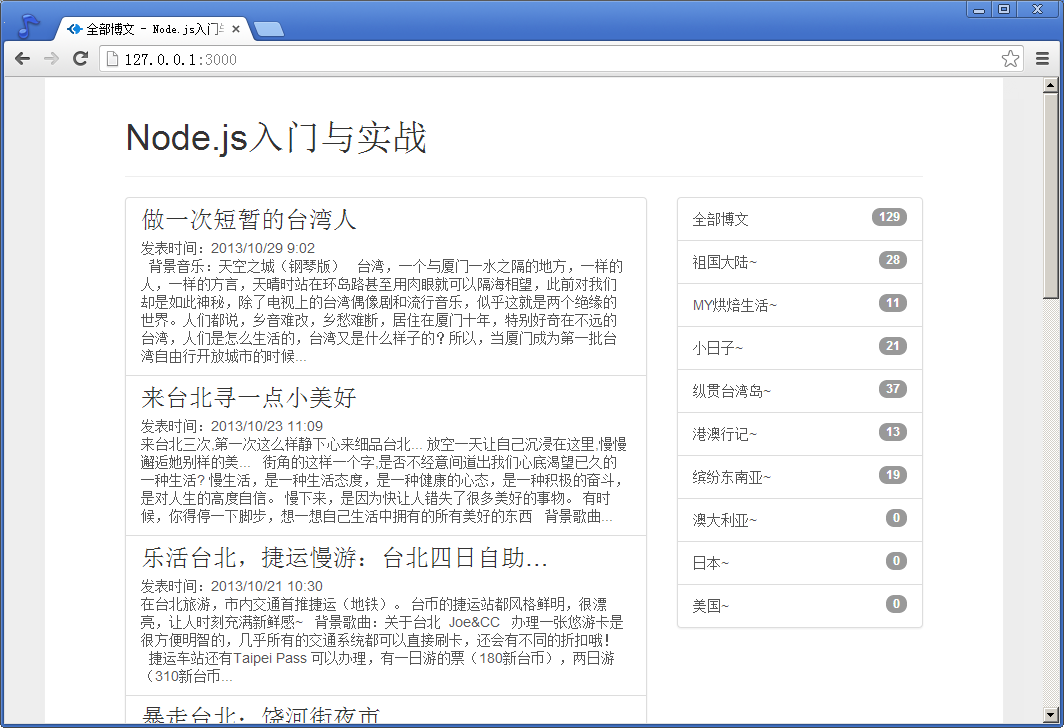1064x728 pixels.
Task: Click the vertical scrollbar thumb
Action: tap(1050, 195)
